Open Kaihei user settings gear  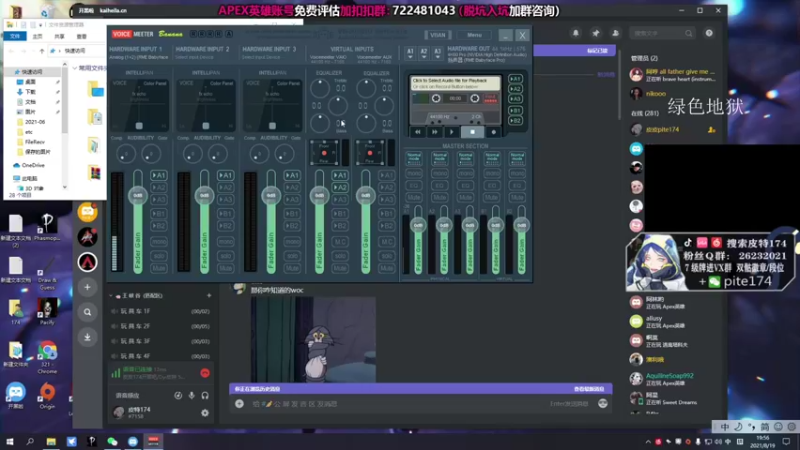[205, 413]
